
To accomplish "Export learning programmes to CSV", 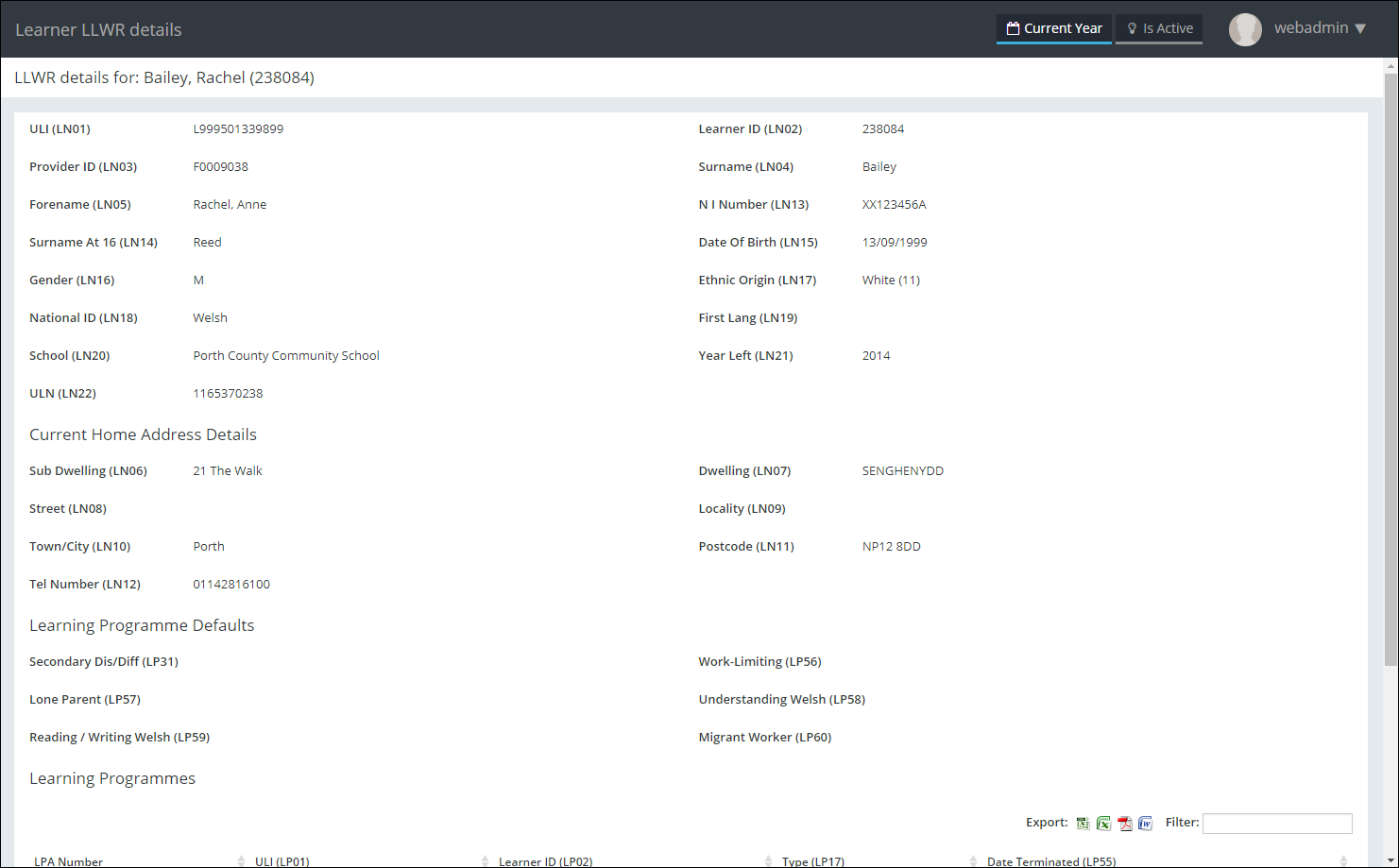I will pos(1083,824).
